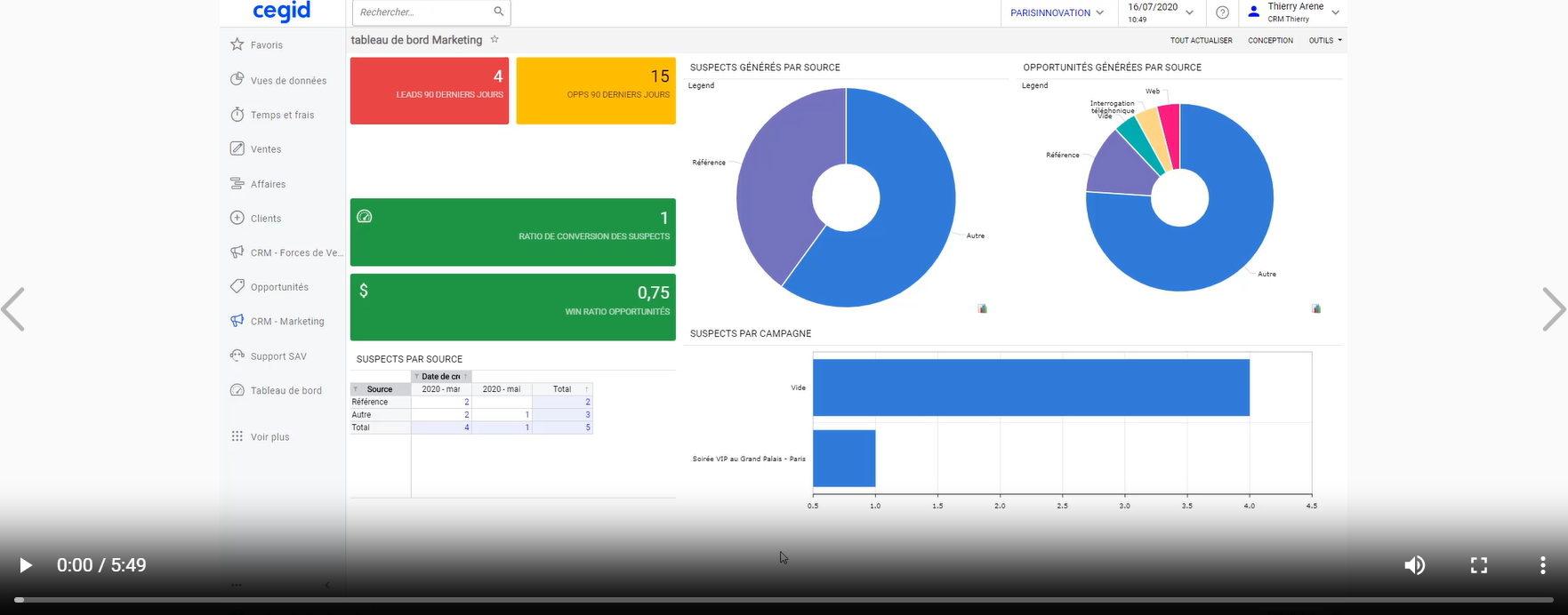Open the Tableau de bord gauge icon
This screenshot has width=1568, height=615.
(x=237, y=390)
